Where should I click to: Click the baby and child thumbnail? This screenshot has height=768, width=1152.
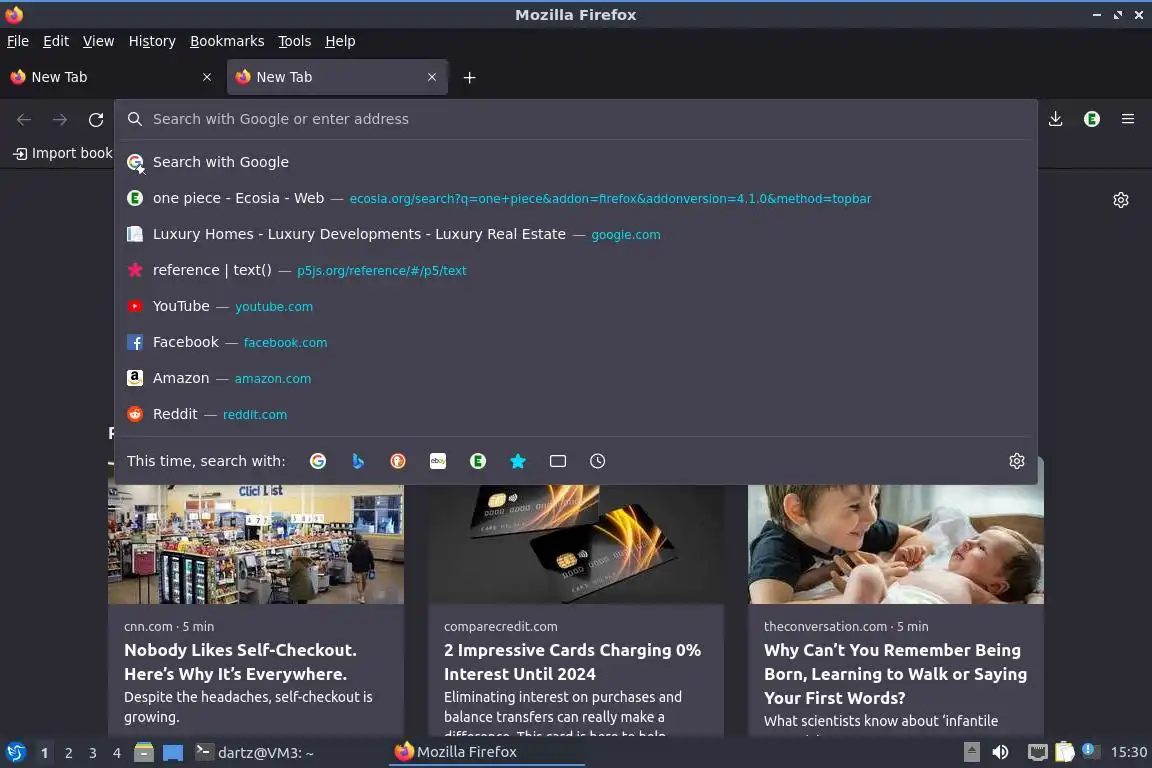(896, 544)
